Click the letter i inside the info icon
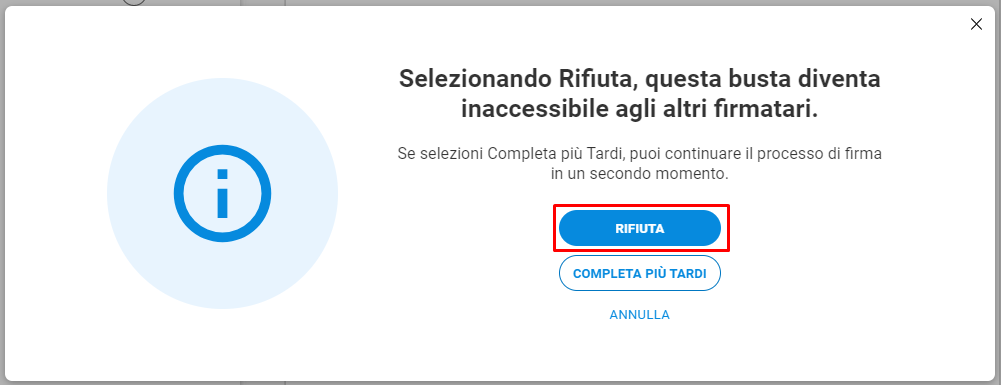Image resolution: width=1001 pixels, height=385 pixels. point(222,193)
